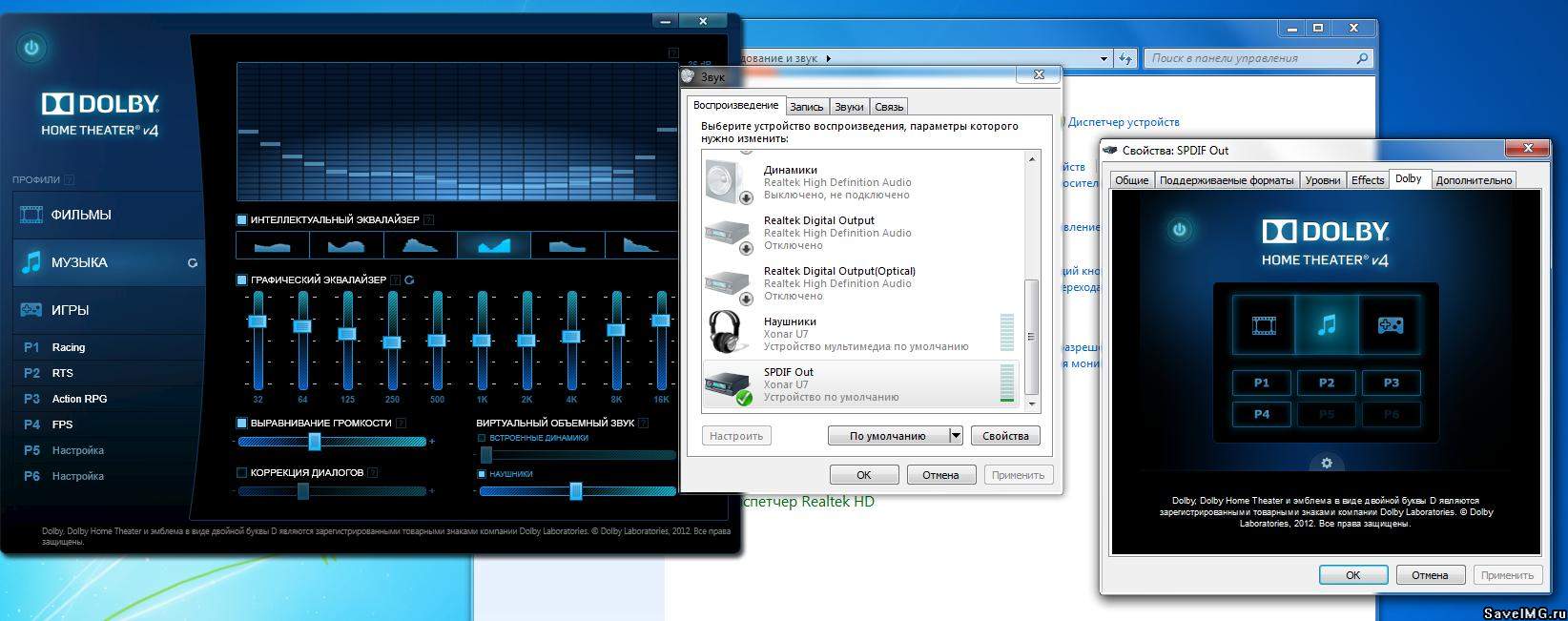The height and width of the screenshot is (621, 1568).
Task: Reset the Музыка profile with its refresh icon
Action: (x=193, y=263)
